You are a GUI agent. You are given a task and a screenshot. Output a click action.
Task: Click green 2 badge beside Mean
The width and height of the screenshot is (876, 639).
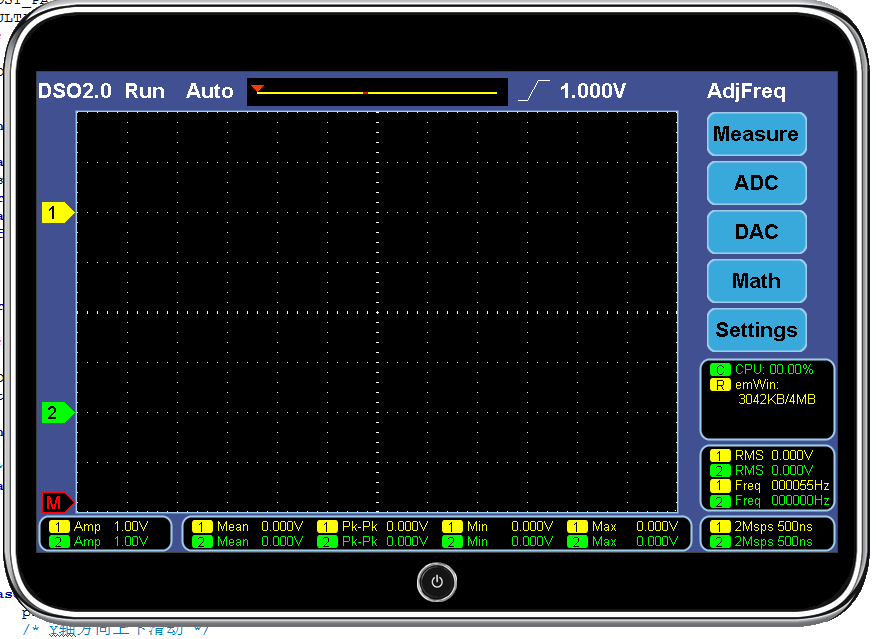202,542
